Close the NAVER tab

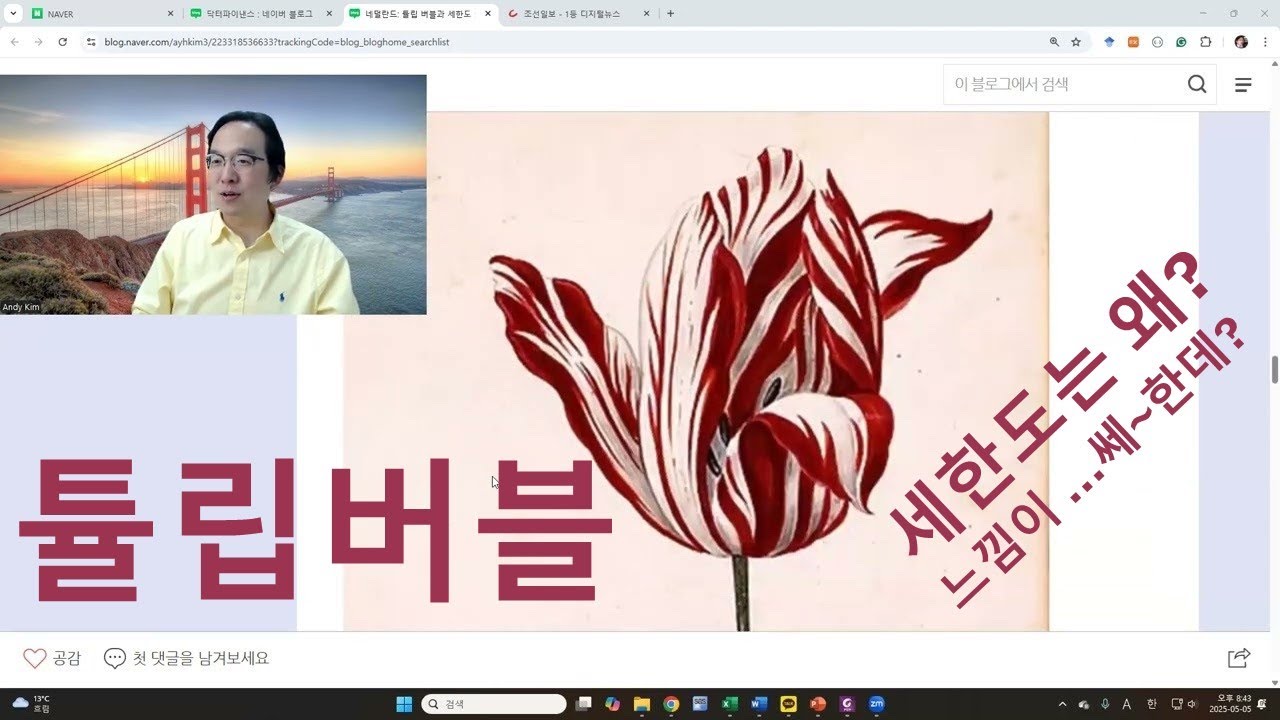click(170, 14)
